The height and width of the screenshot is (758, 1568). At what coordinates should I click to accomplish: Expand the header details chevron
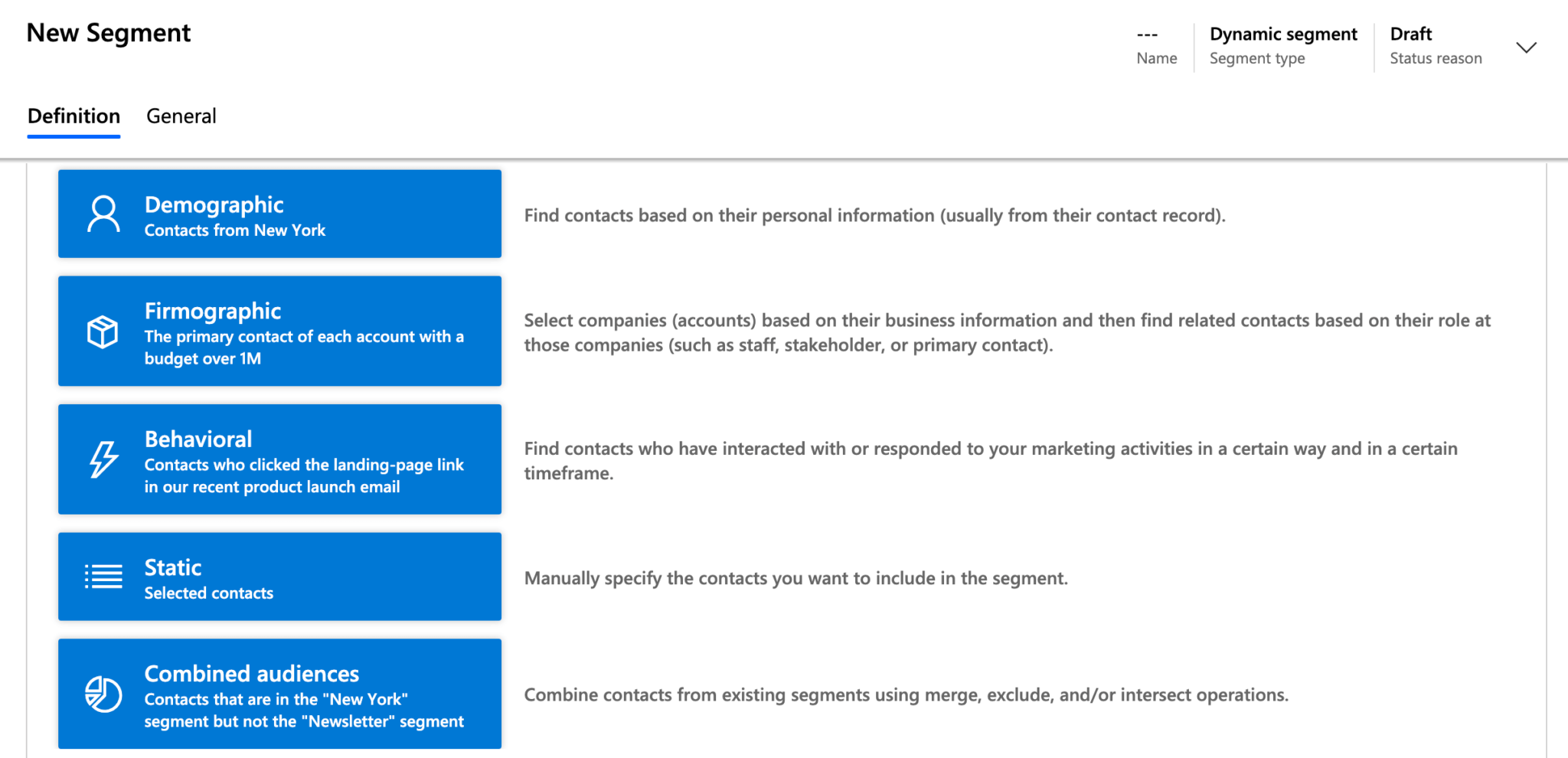point(1526,47)
